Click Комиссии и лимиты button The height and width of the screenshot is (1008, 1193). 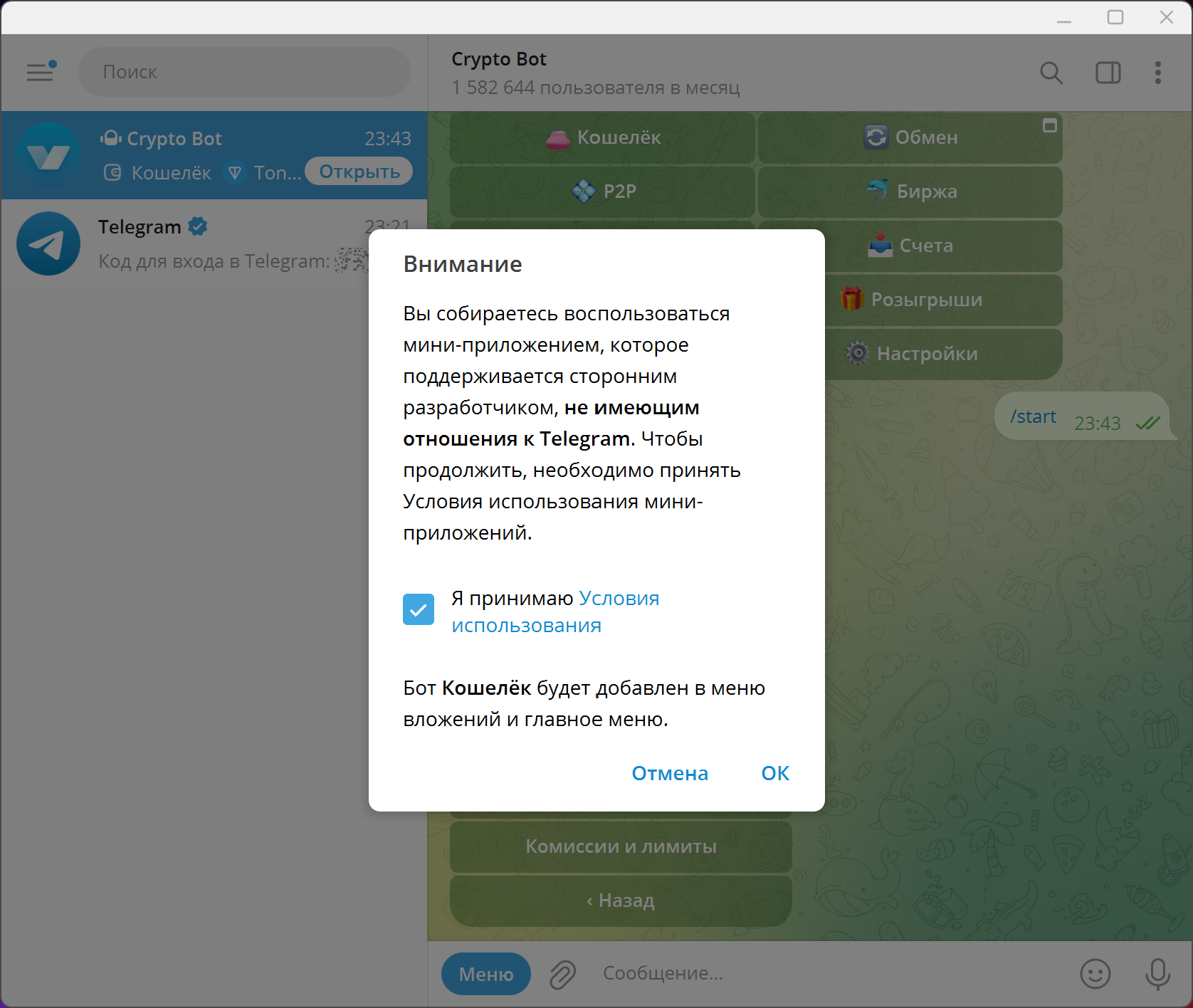click(x=621, y=846)
